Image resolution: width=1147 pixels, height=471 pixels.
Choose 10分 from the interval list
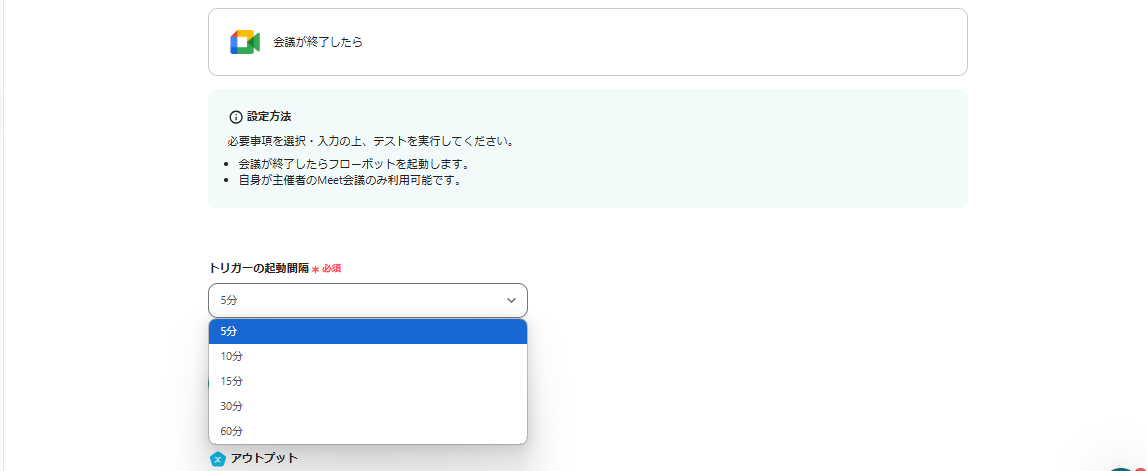tap(368, 356)
